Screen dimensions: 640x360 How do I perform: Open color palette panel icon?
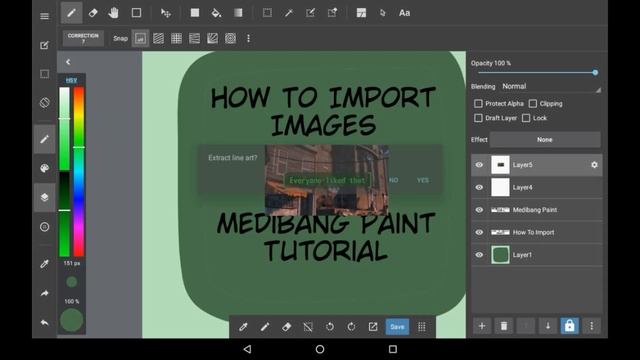coord(44,168)
